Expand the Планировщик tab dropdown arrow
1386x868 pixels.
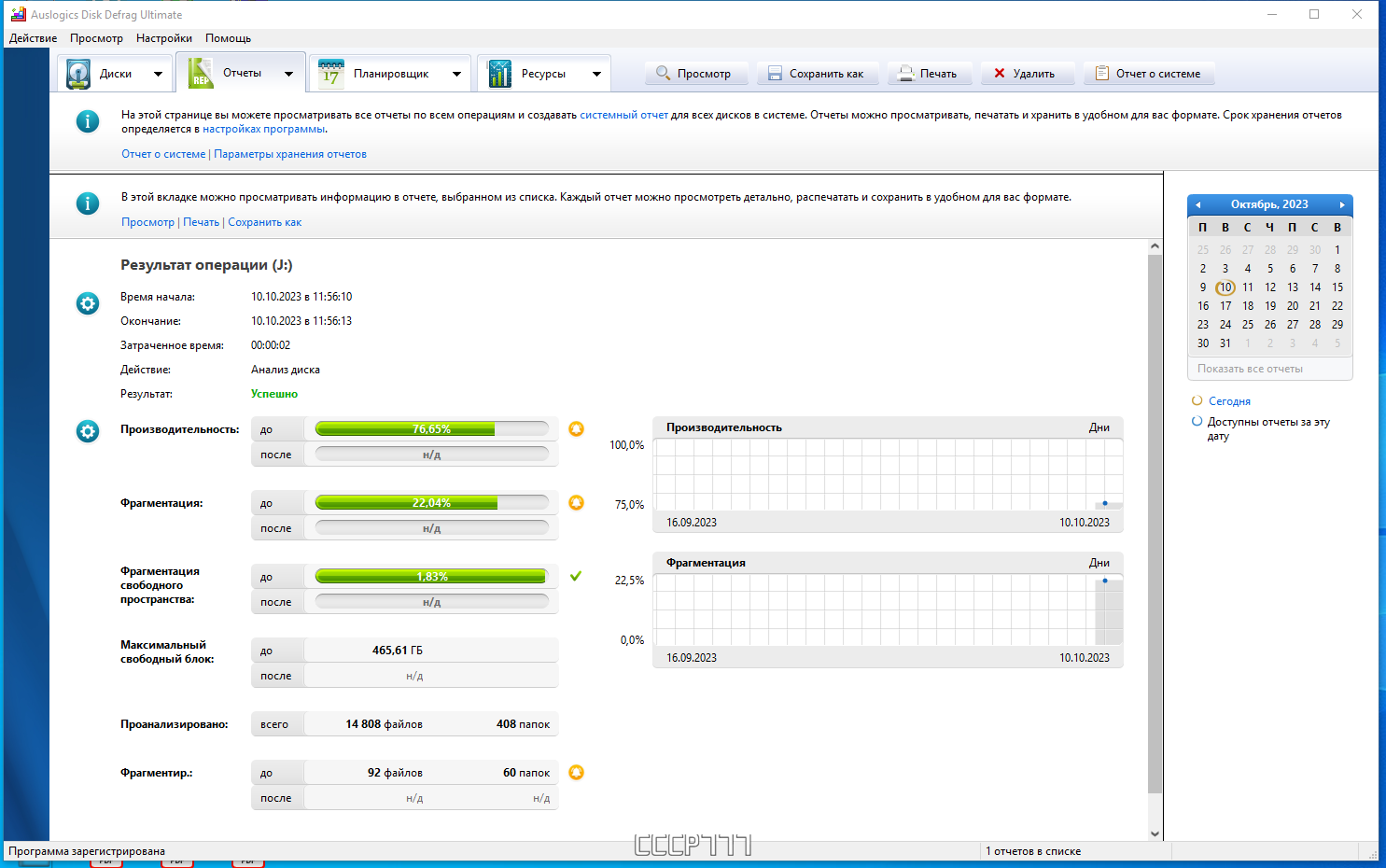tap(456, 74)
